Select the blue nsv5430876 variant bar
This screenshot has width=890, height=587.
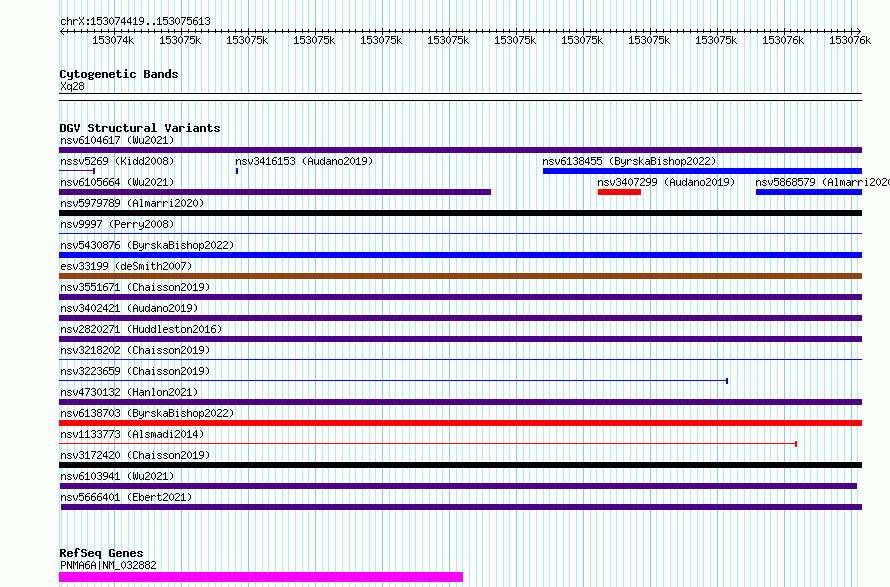click(460, 255)
